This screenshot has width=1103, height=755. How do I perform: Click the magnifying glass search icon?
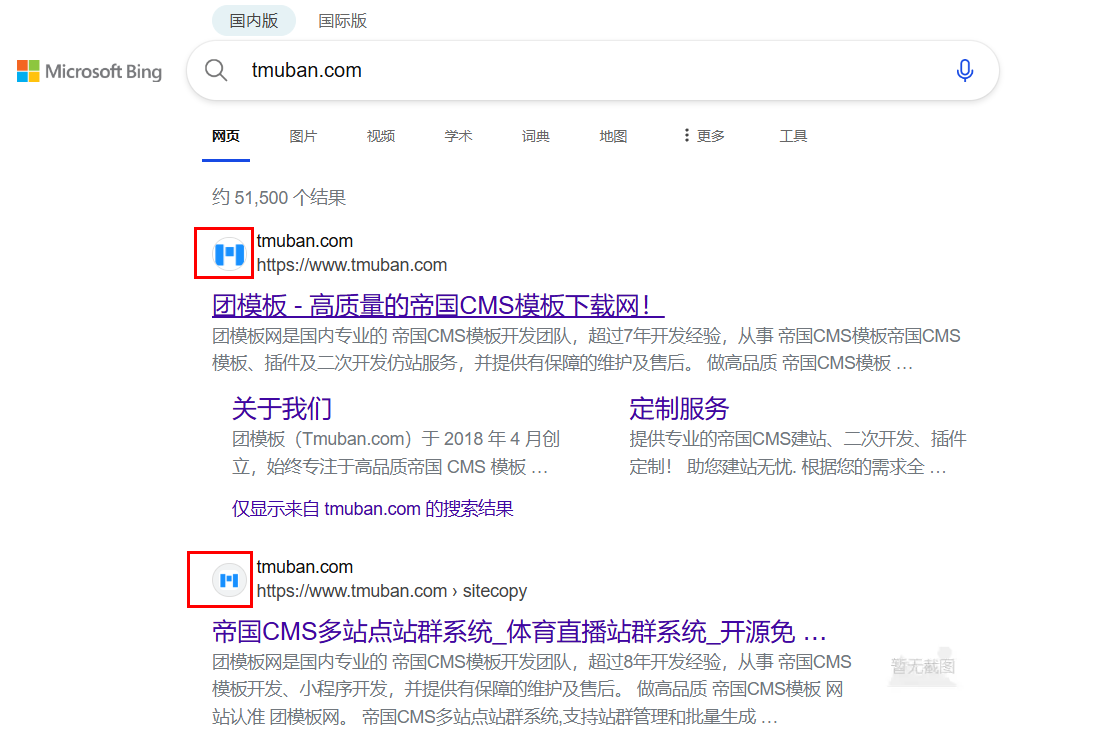pos(216,70)
